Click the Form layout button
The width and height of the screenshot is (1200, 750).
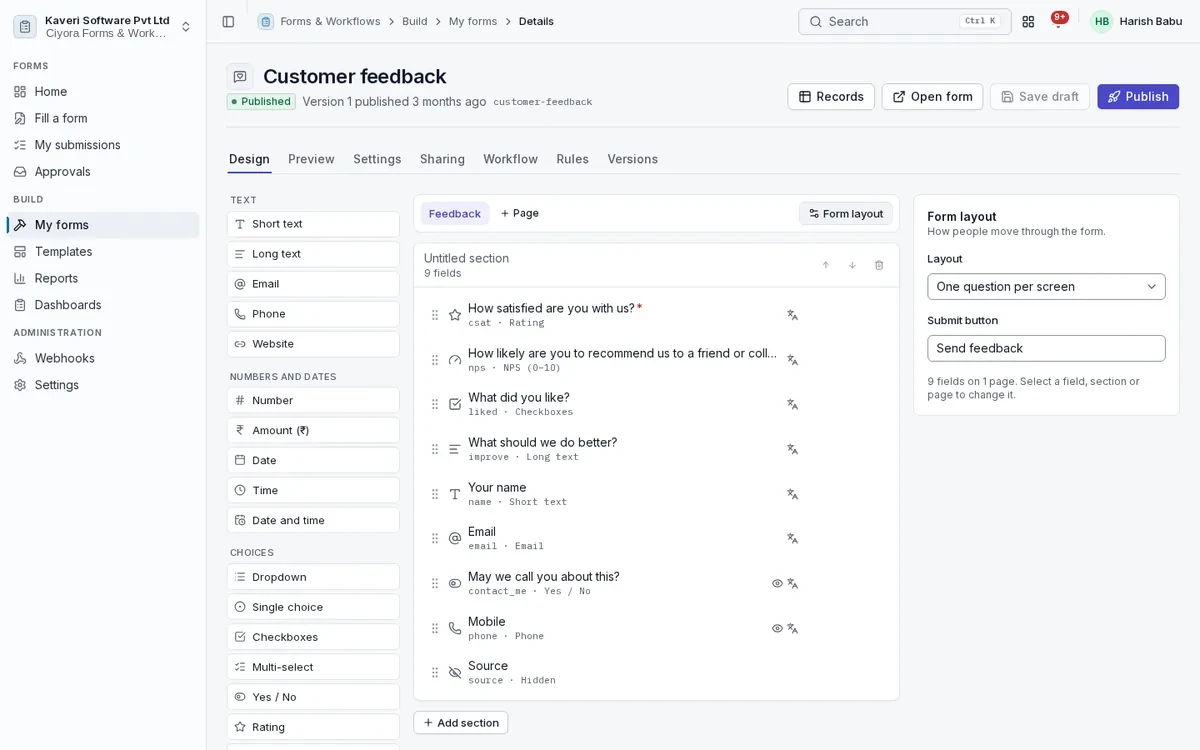click(x=846, y=214)
